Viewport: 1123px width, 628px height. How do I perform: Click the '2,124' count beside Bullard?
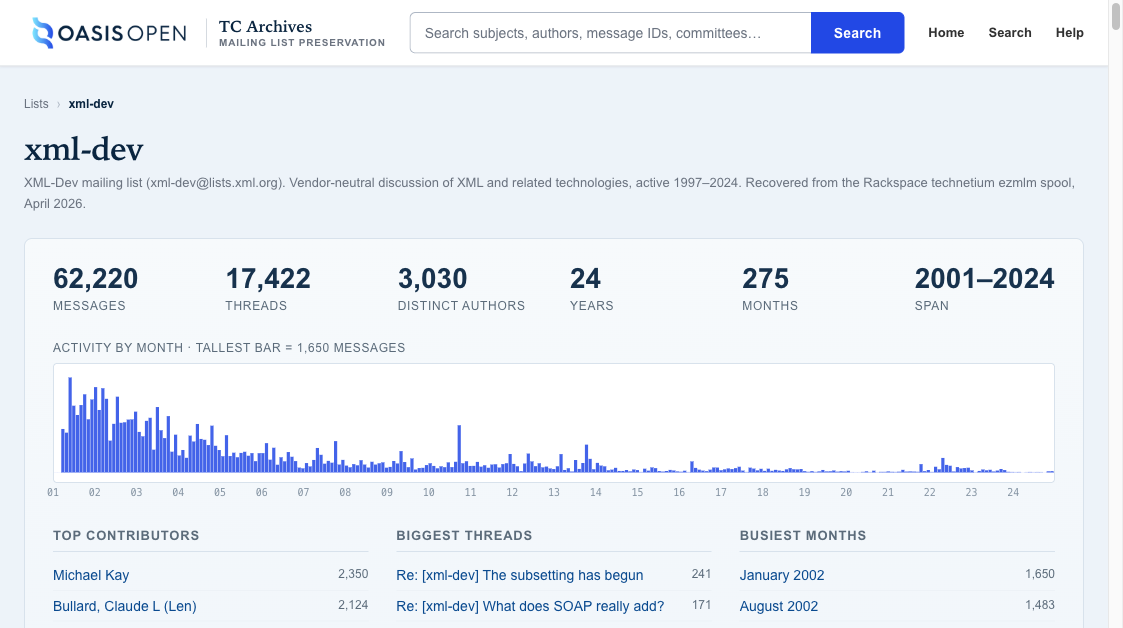[353, 605]
